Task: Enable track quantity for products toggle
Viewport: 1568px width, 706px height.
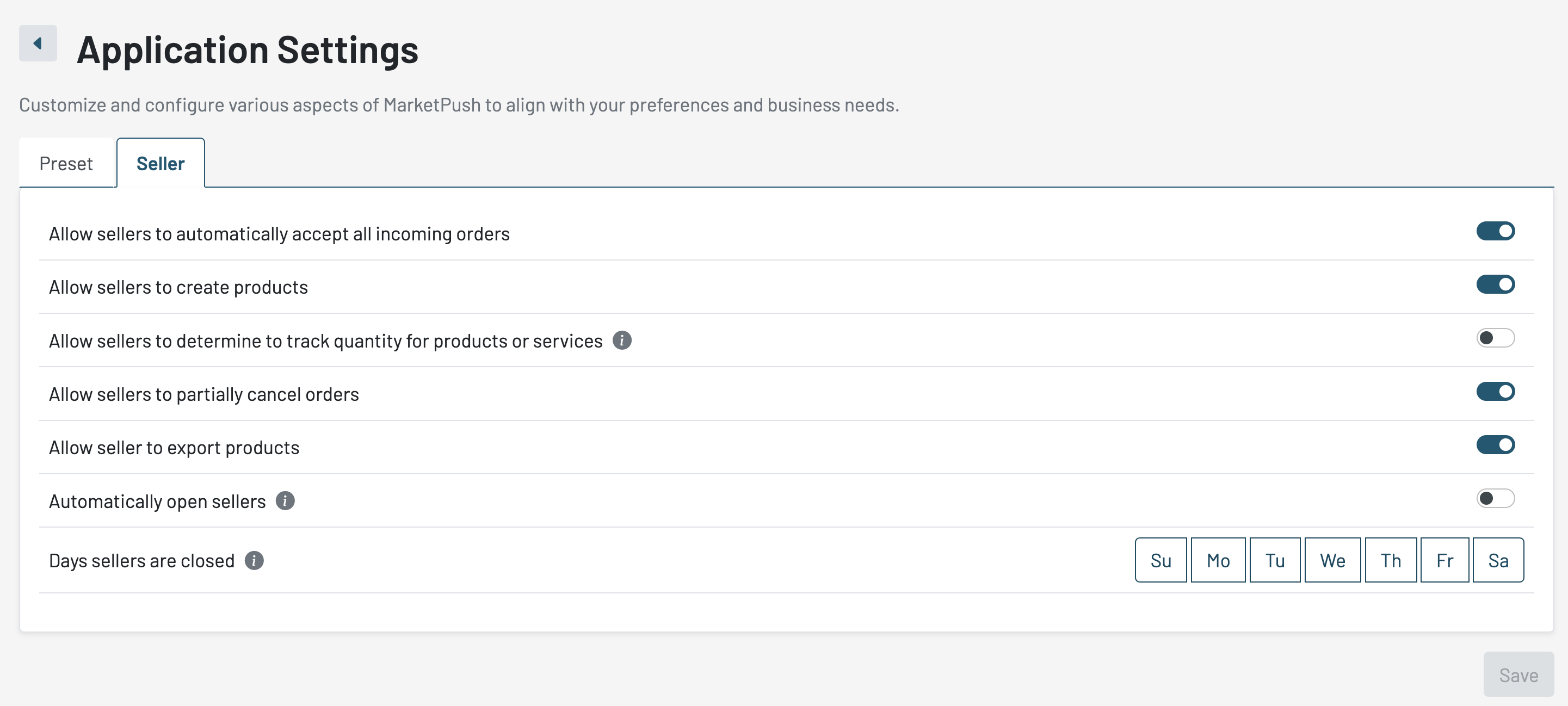Action: pyautogui.click(x=1495, y=338)
